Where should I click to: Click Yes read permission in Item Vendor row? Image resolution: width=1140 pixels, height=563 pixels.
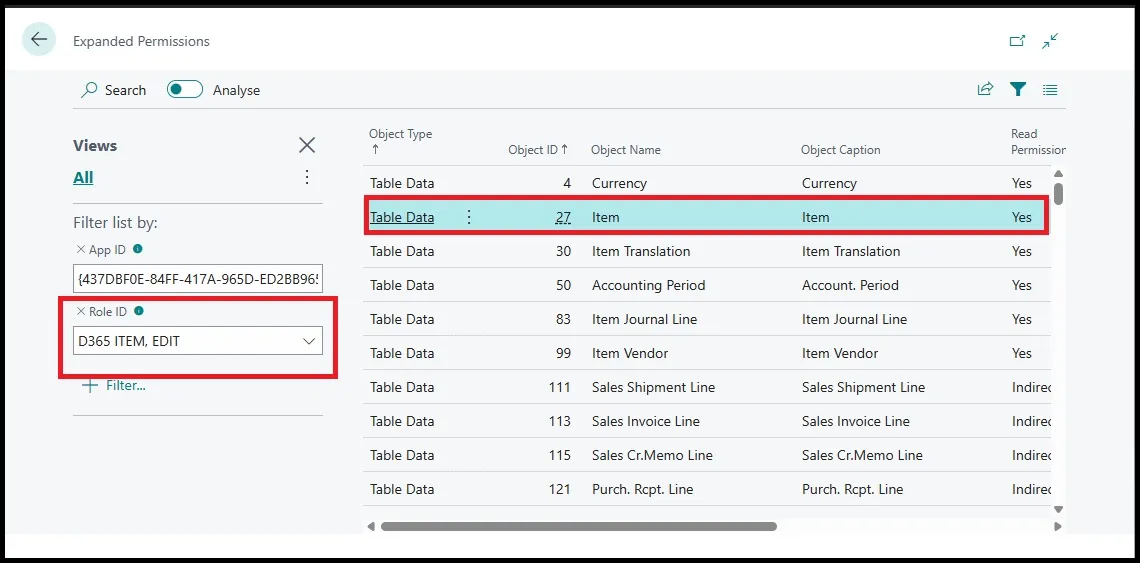pos(1021,354)
